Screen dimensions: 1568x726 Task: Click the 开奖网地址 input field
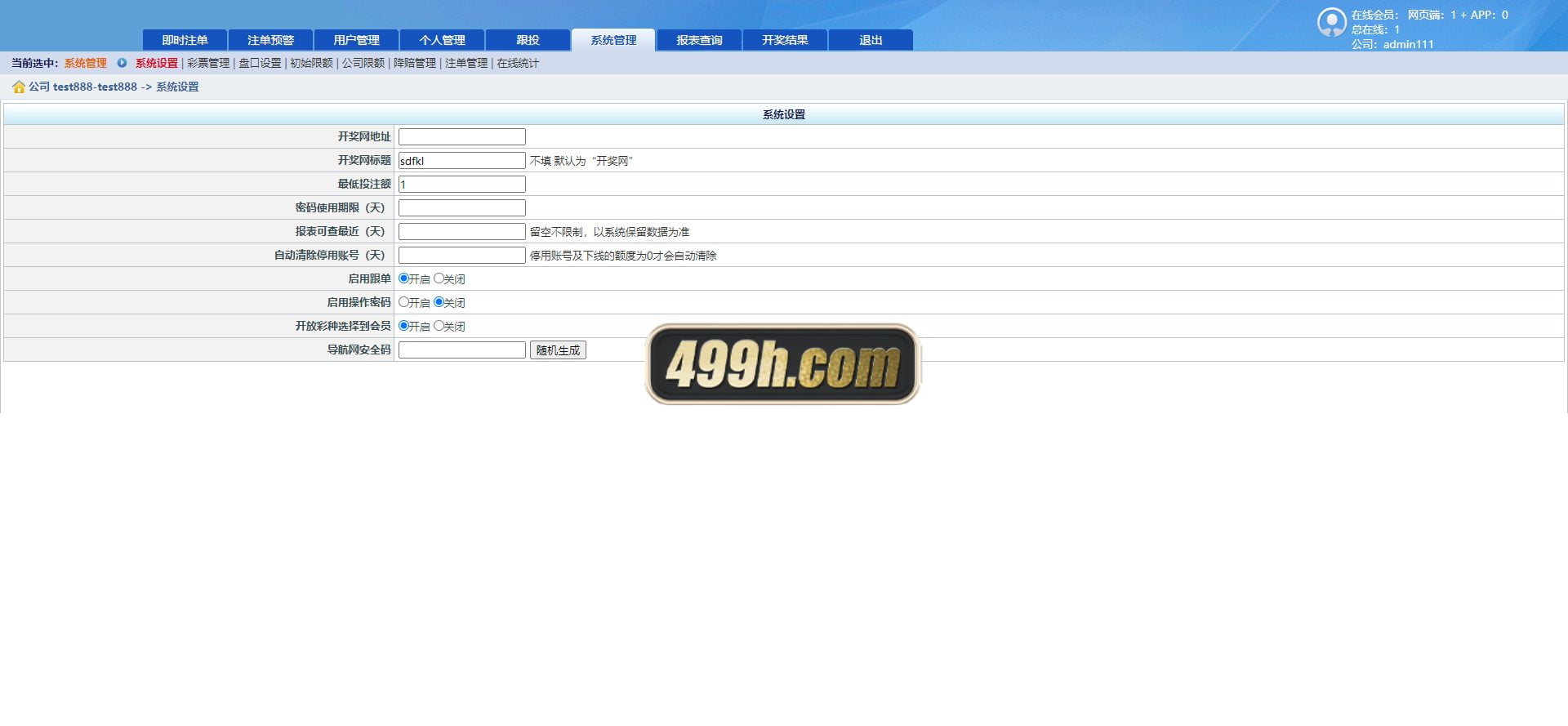coord(462,137)
